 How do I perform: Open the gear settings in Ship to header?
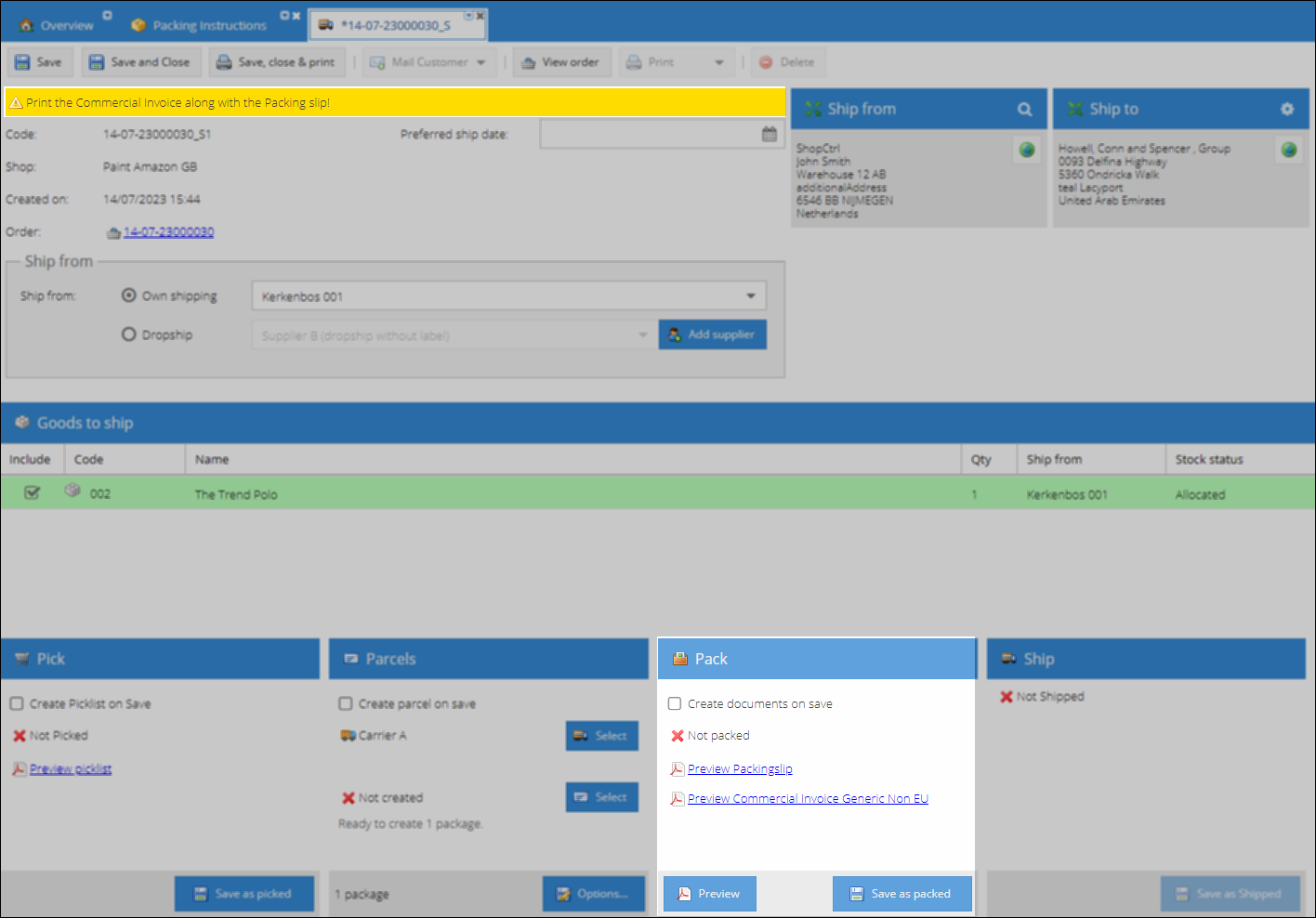point(1287,109)
